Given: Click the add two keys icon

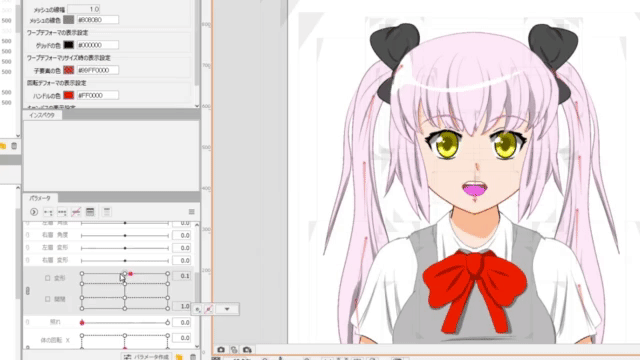Looking at the screenshot, I should (48, 212).
